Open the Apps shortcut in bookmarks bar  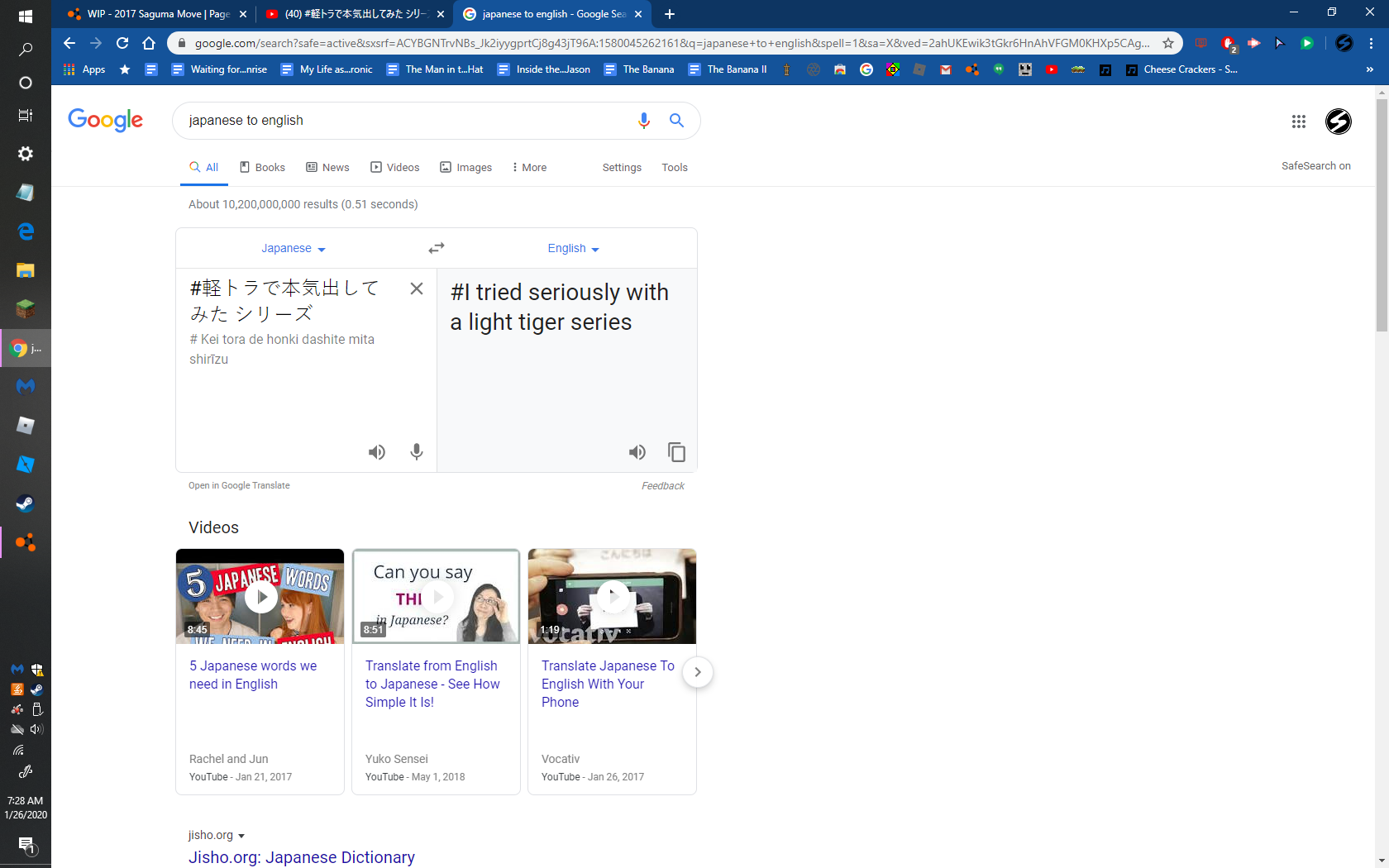tap(84, 69)
